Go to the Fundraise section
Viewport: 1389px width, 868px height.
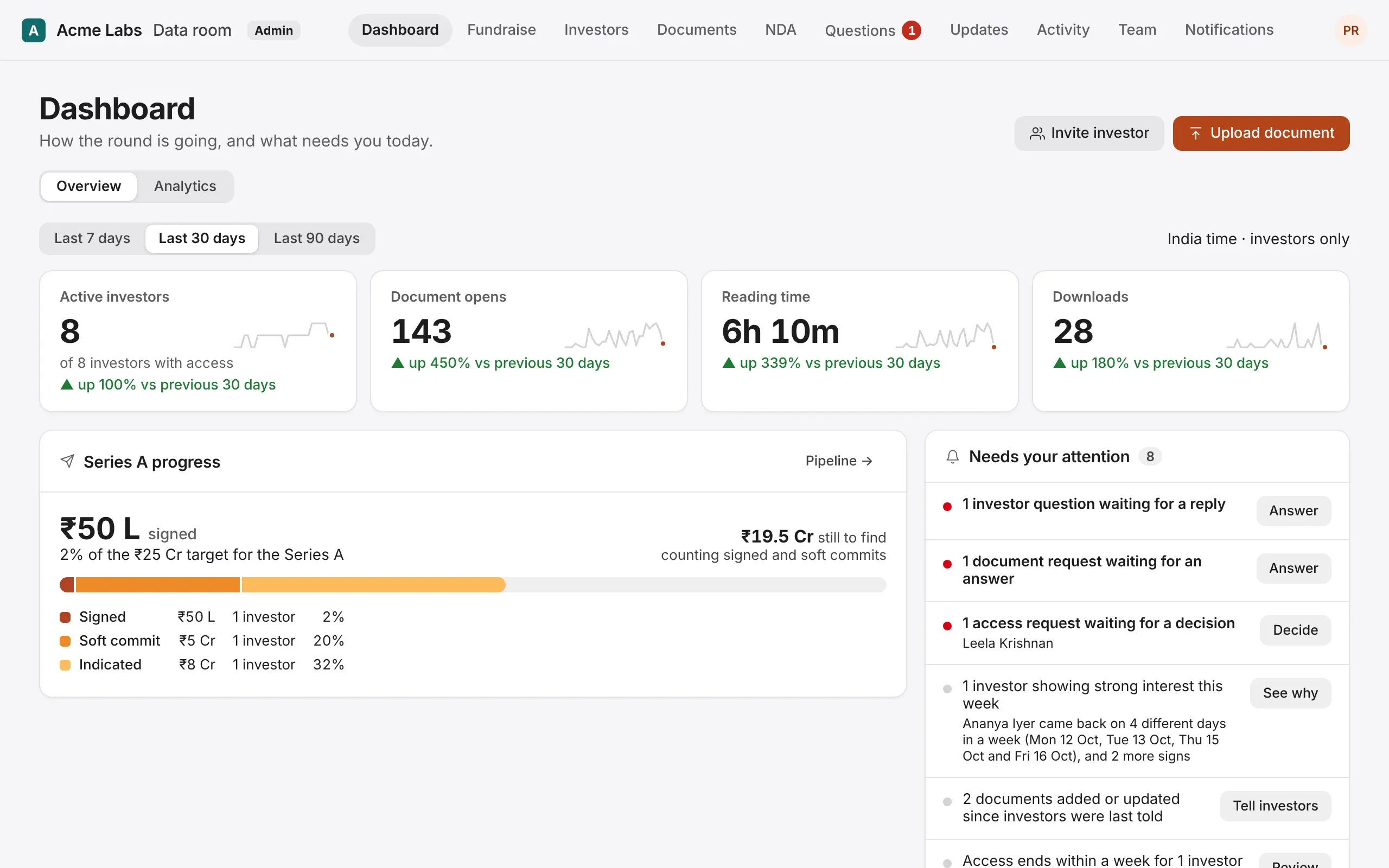tap(502, 30)
